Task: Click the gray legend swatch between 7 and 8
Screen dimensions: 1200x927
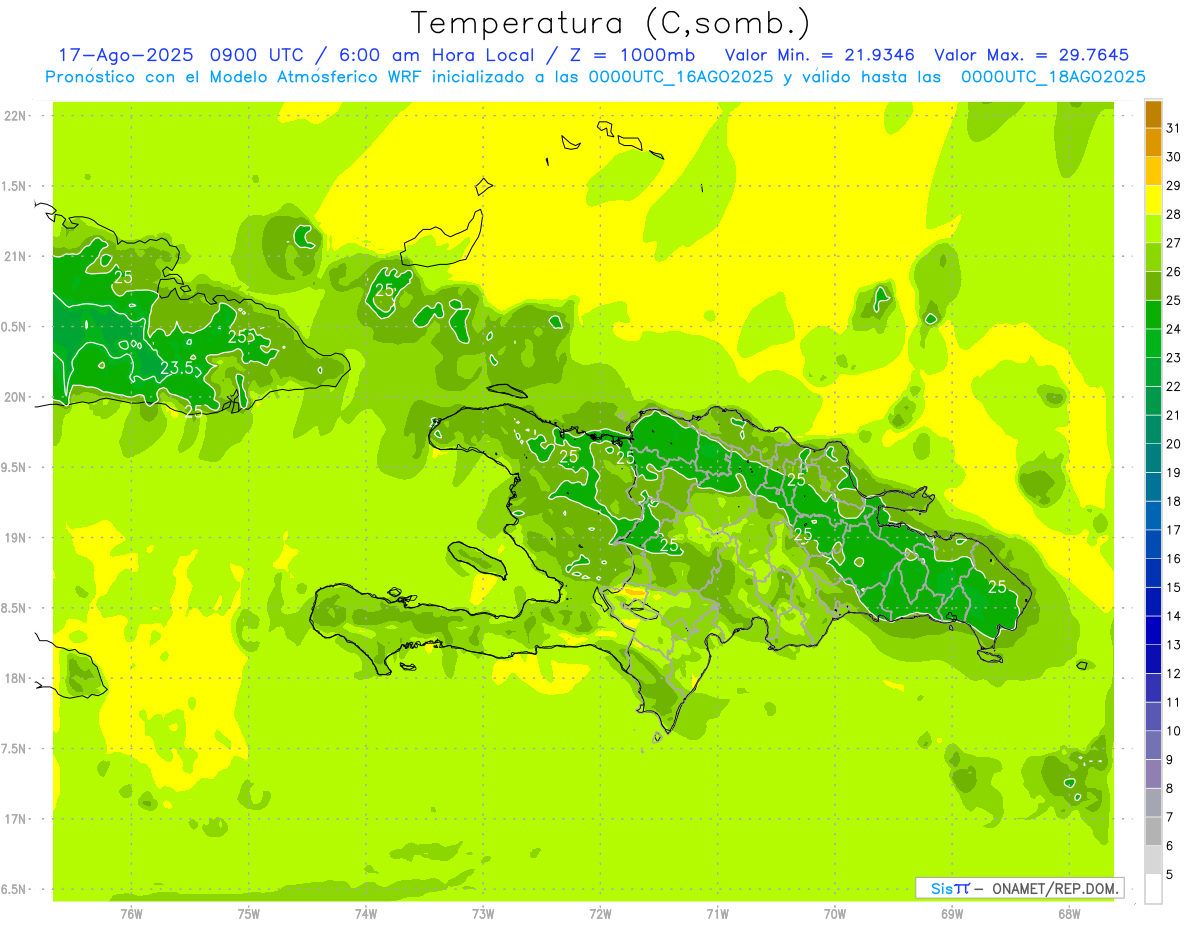Action: [x=1153, y=803]
